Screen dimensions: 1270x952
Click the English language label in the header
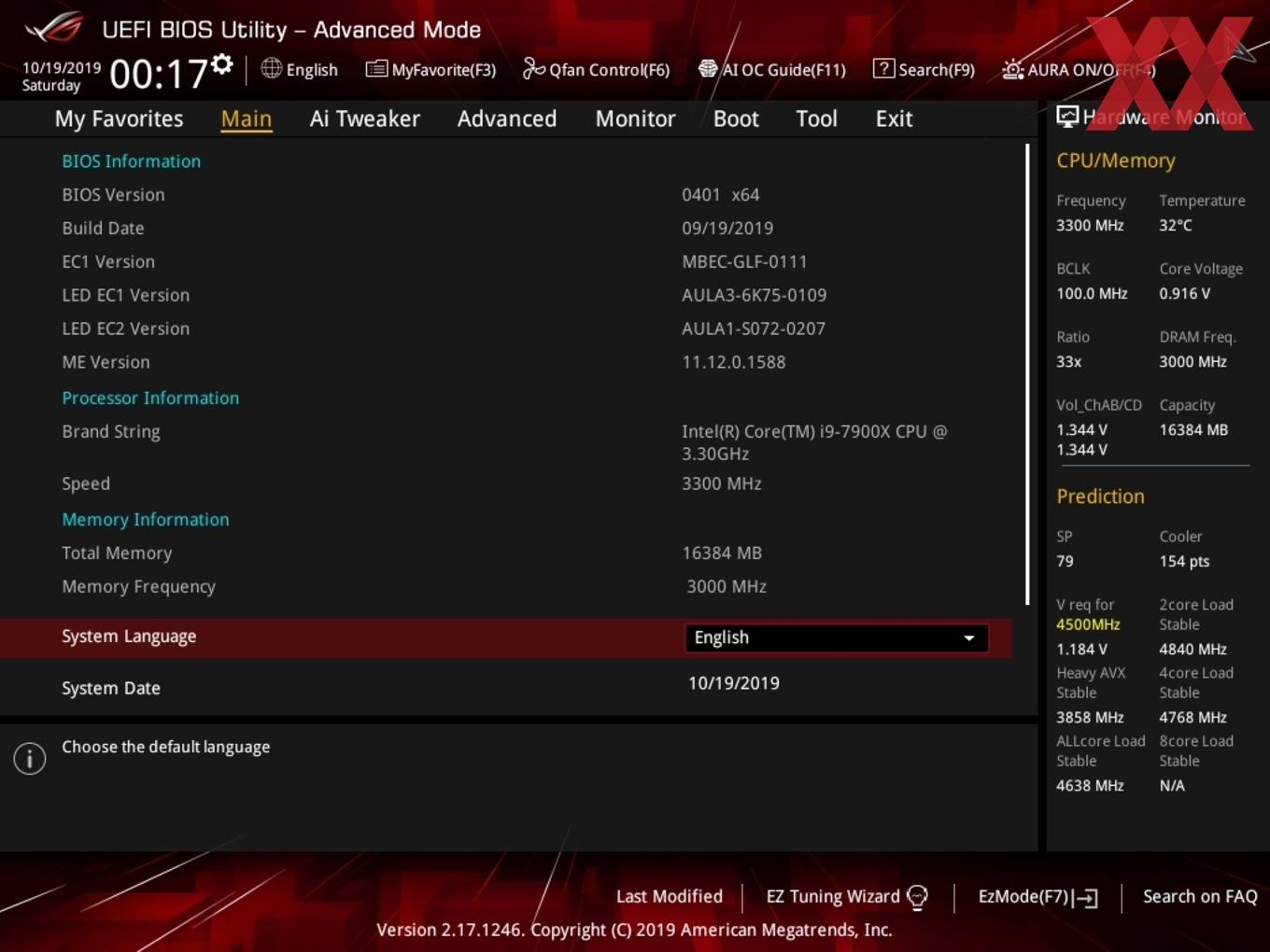[x=312, y=69]
